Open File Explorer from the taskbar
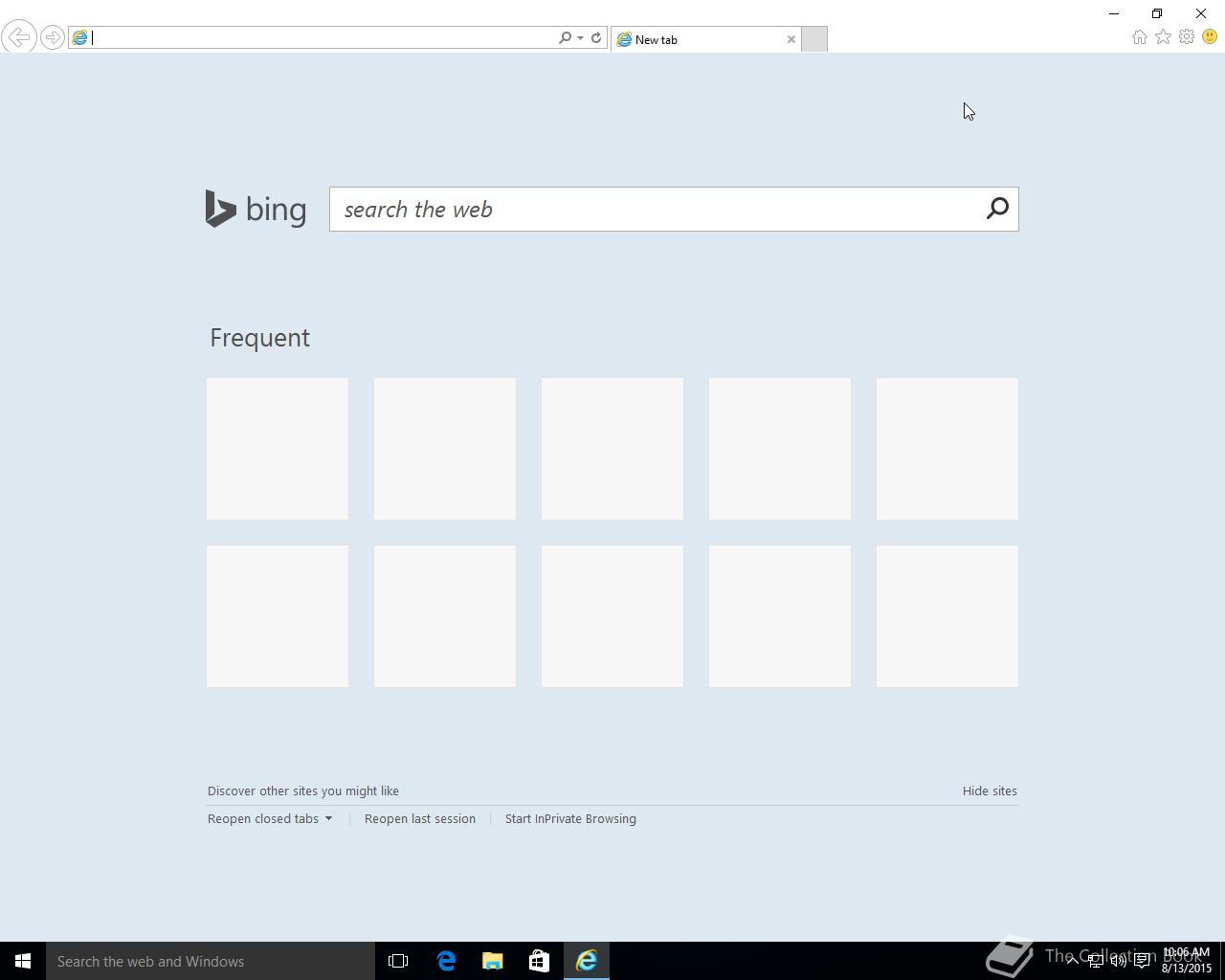Image resolution: width=1225 pixels, height=980 pixels. 493,961
